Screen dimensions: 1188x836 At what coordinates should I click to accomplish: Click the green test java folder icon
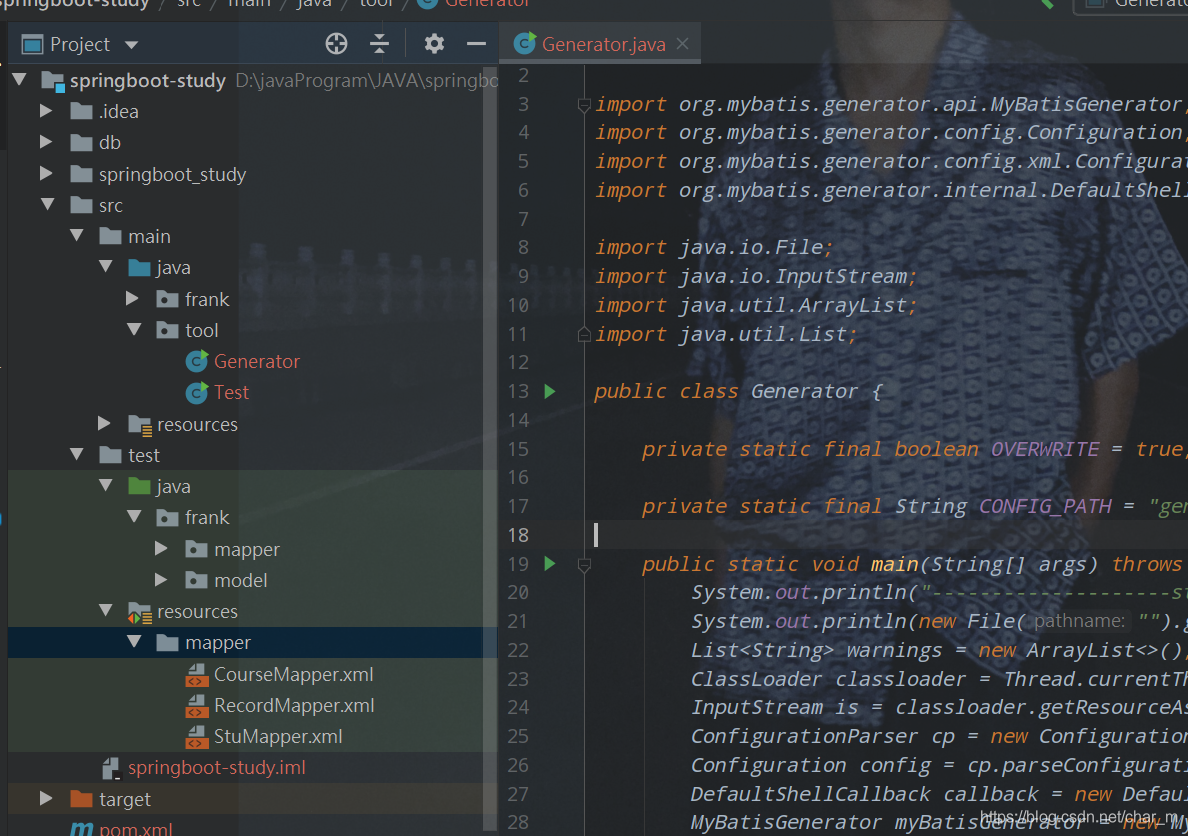[x=139, y=486]
